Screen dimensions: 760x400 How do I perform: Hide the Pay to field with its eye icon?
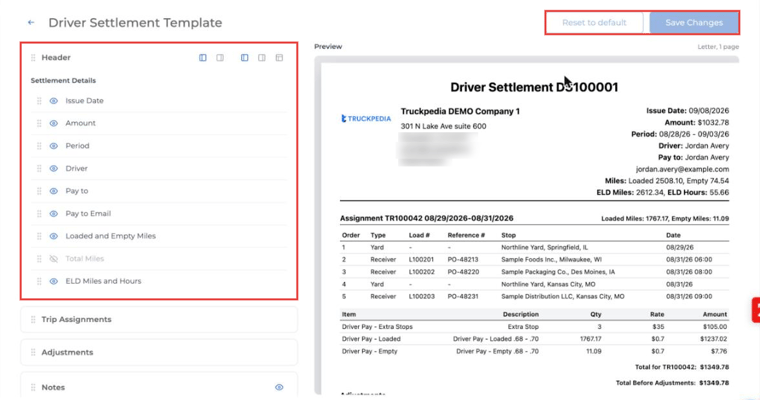[x=54, y=191]
